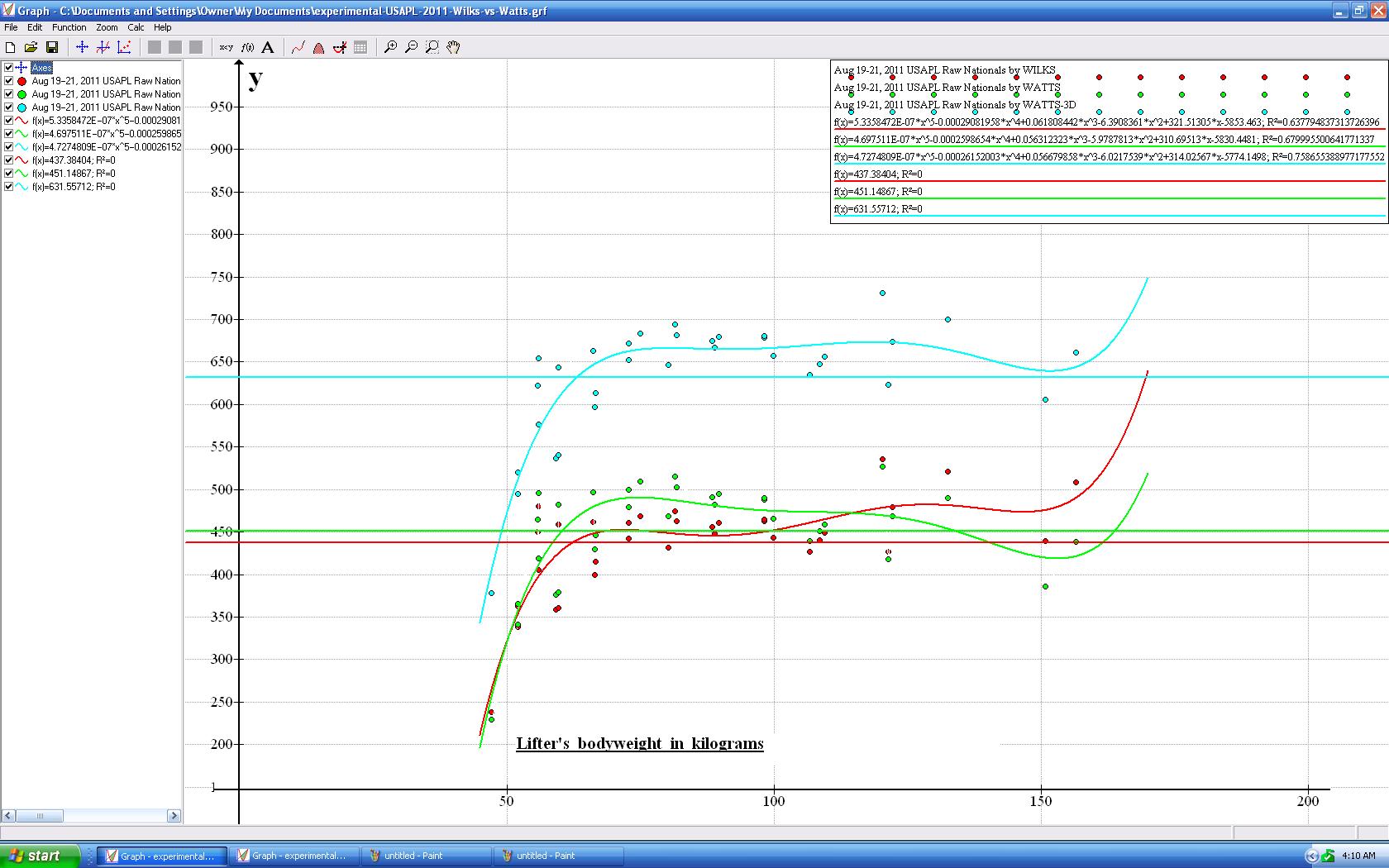Hide the f(x)=437.38404 horizontal line
The image size is (1389, 868).
8,160
